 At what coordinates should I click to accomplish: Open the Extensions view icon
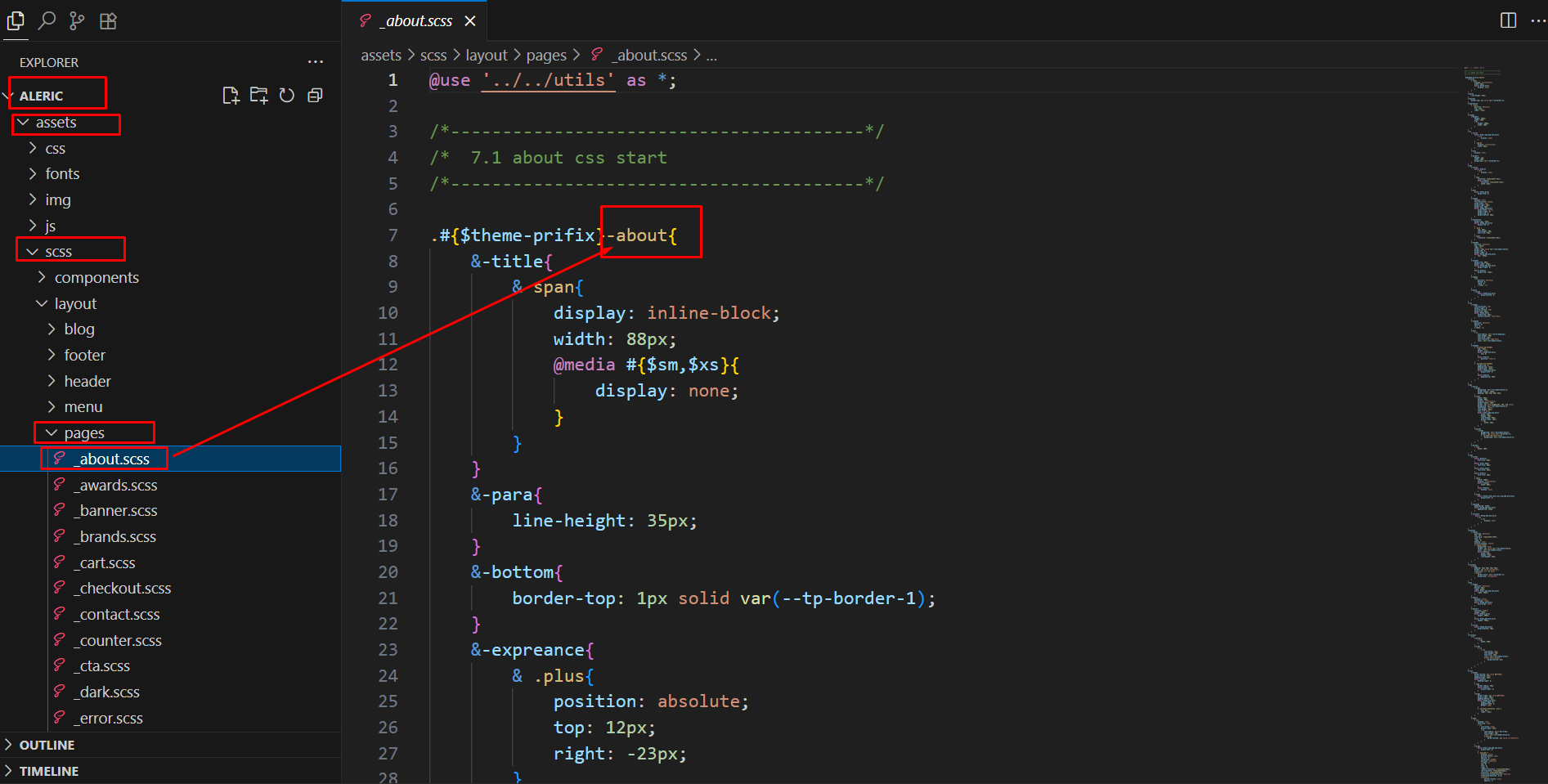(108, 20)
